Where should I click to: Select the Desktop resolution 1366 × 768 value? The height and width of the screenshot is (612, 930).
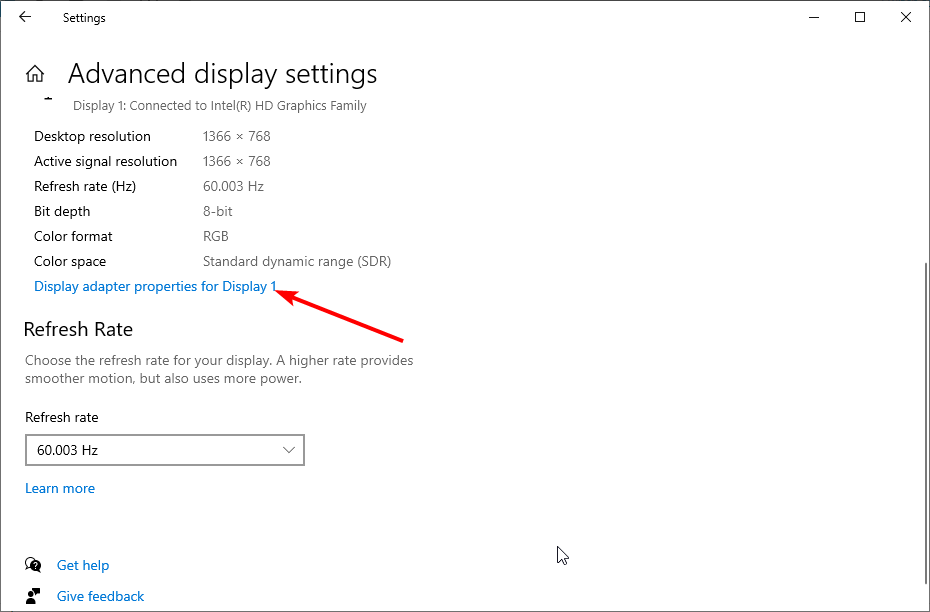pos(237,136)
